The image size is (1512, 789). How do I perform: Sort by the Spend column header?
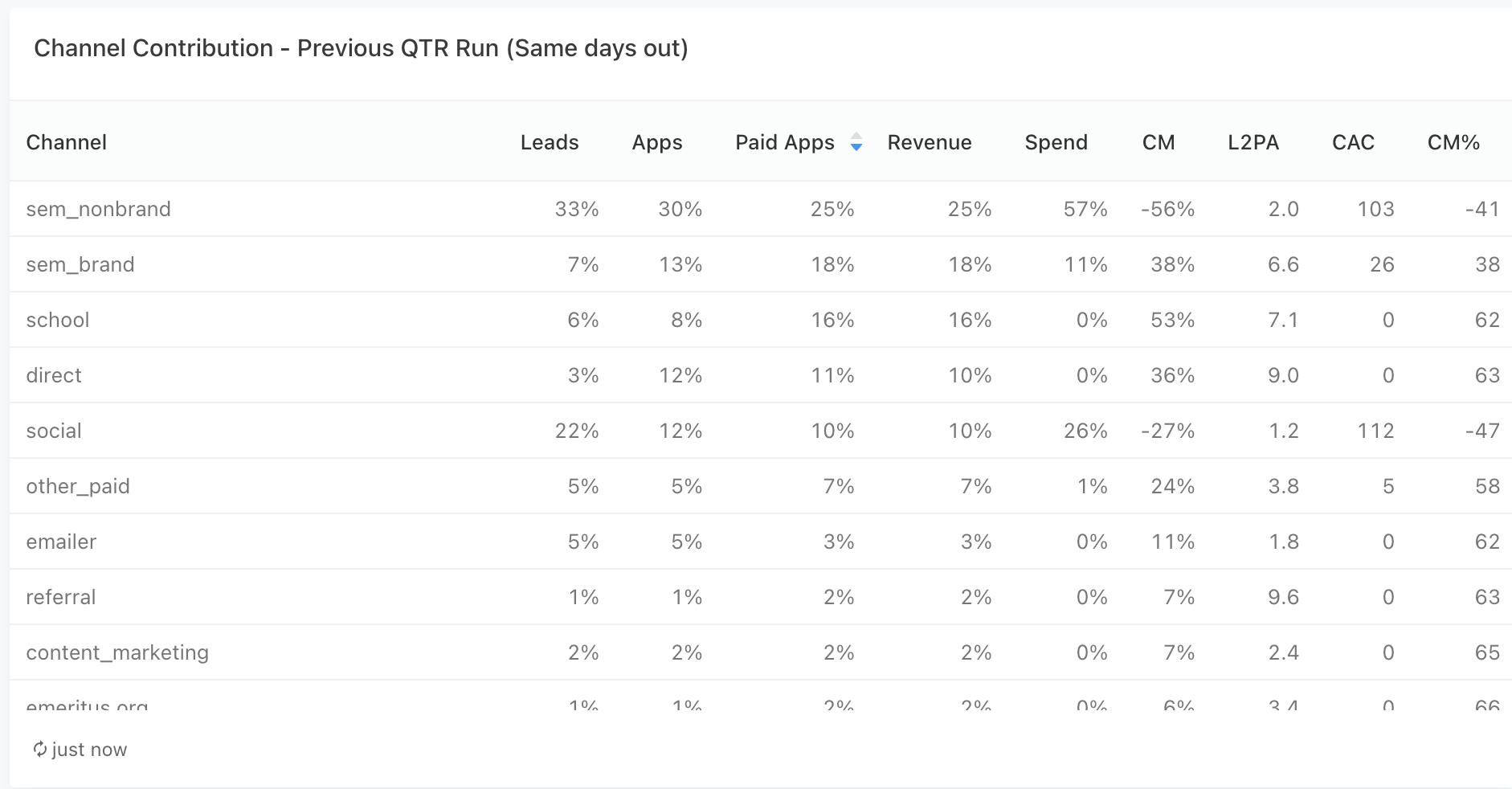click(x=1056, y=142)
